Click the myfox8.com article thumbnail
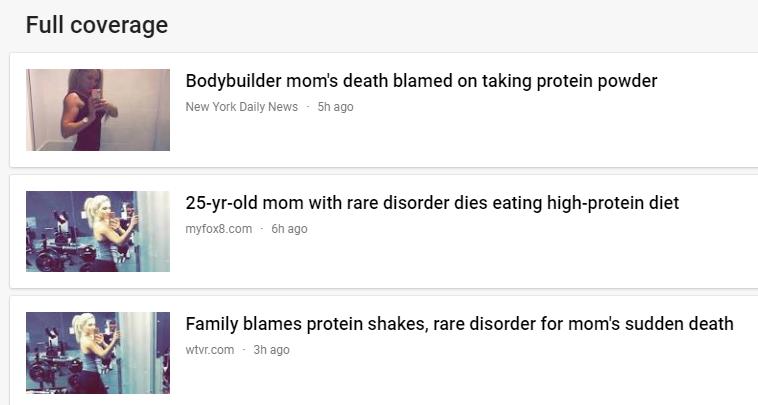 pos(98,231)
